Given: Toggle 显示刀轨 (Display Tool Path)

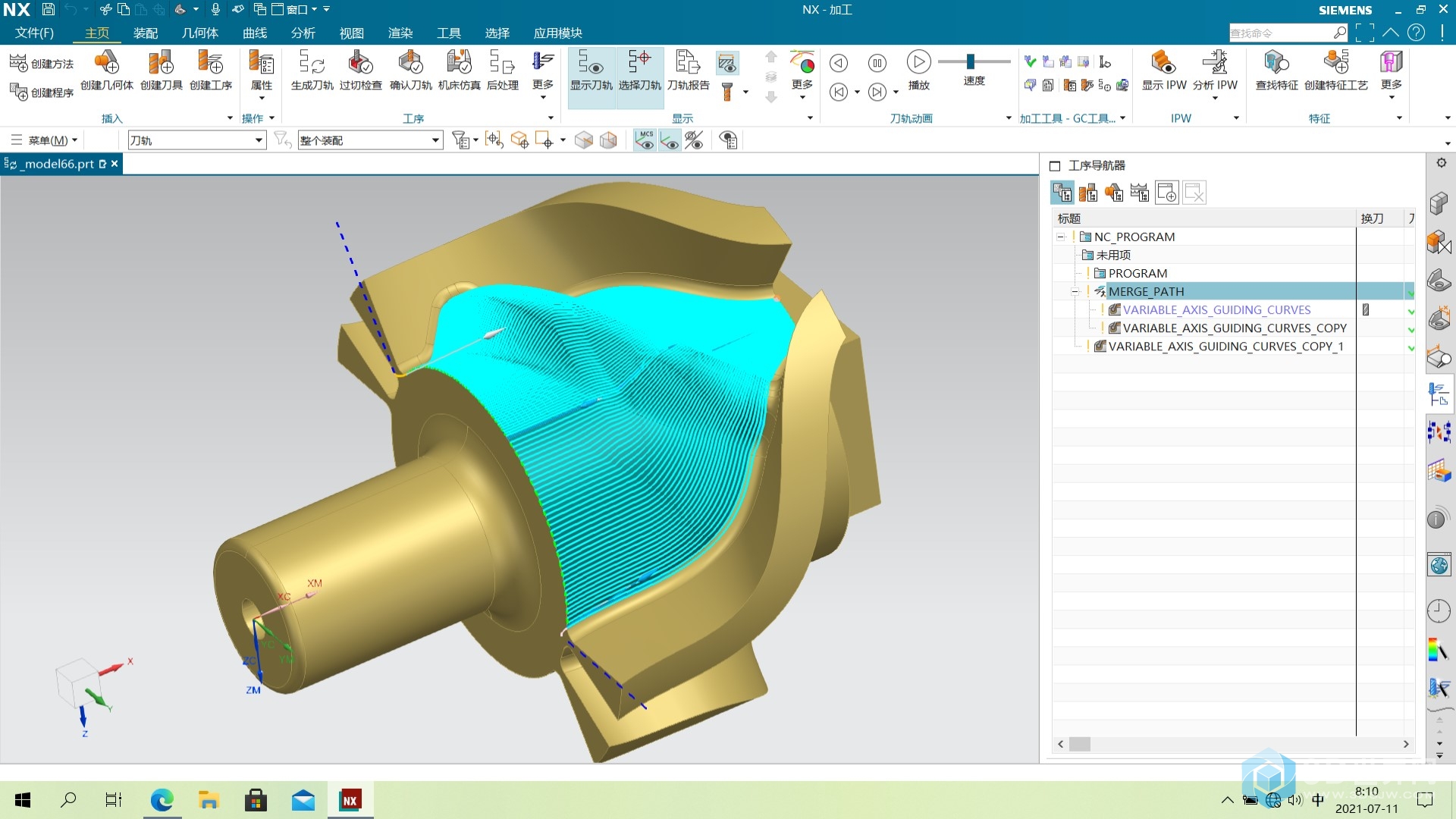Looking at the screenshot, I should pos(591,77).
